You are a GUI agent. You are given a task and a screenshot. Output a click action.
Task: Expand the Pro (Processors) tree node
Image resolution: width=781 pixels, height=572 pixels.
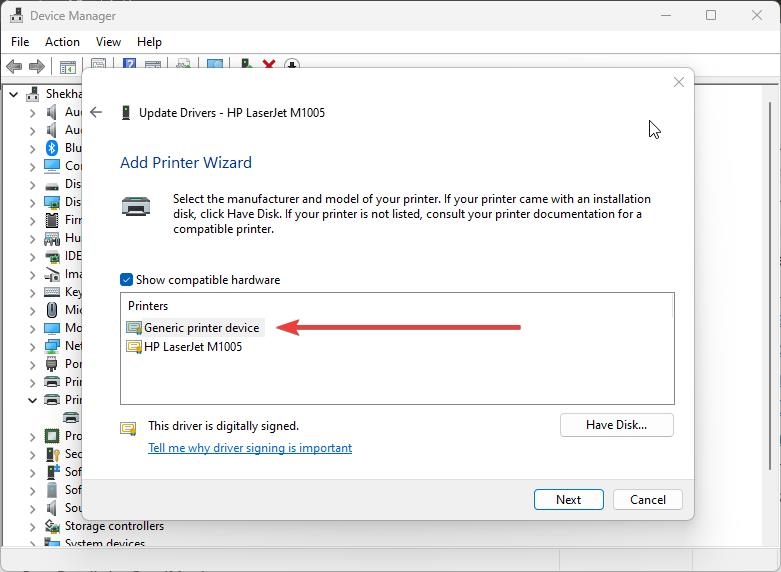[x=32, y=436]
